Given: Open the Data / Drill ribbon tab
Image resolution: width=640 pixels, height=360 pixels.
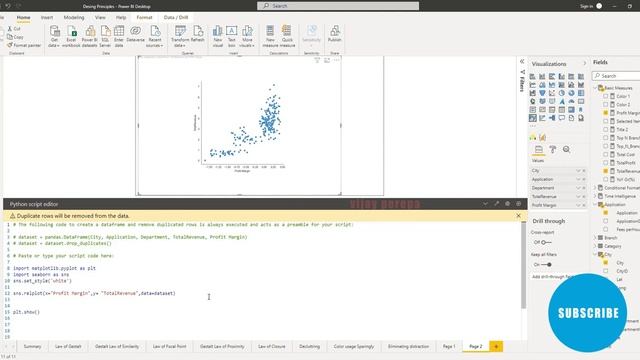Looking at the screenshot, I should pyautogui.click(x=176, y=18).
